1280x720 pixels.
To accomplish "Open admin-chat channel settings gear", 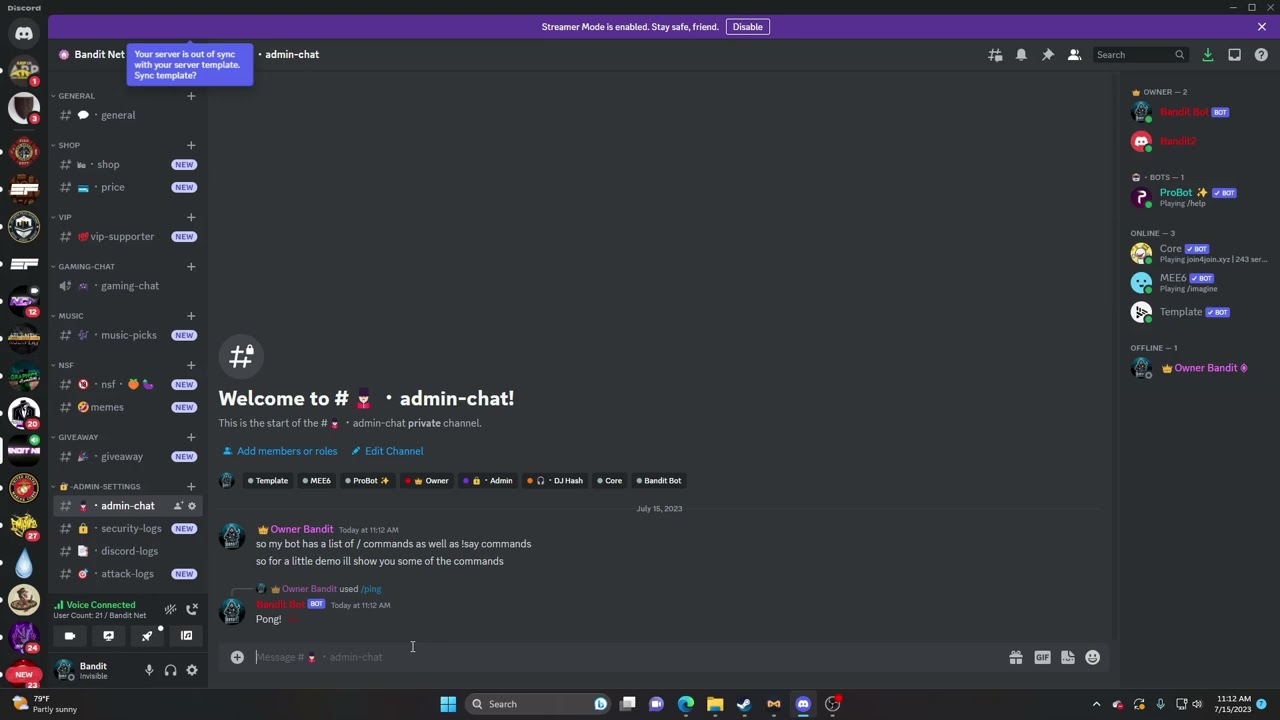I will click(x=192, y=506).
